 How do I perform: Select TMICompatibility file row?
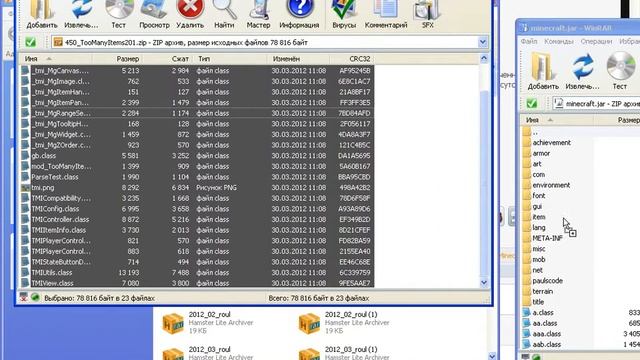click(198, 198)
